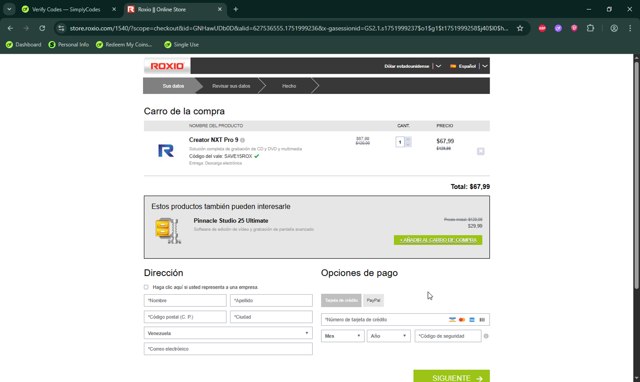Open the Personal Info bookmark
The image size is (640, 382).
tap(69, 44)
